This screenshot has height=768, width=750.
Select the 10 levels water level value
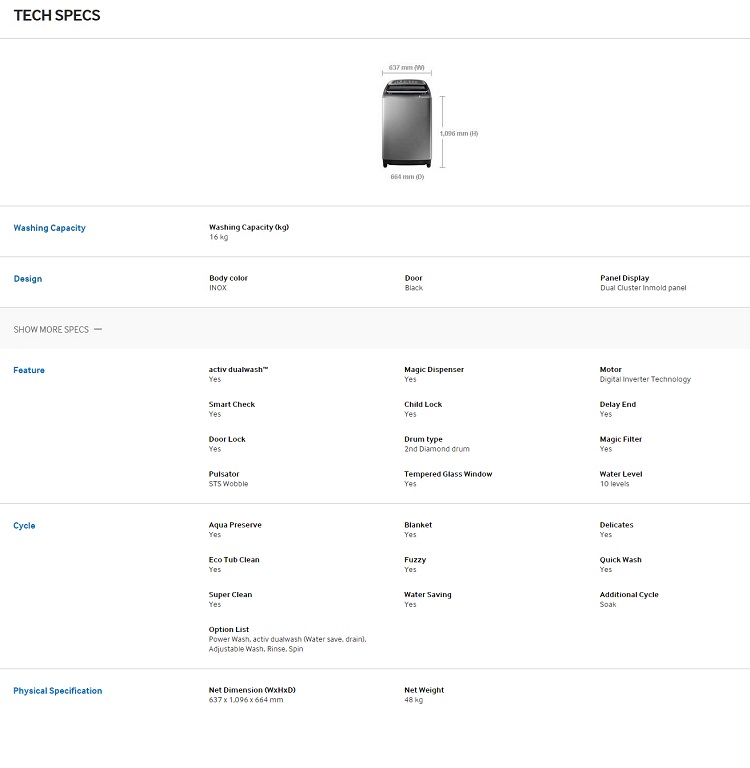click(x=614, y=484)
